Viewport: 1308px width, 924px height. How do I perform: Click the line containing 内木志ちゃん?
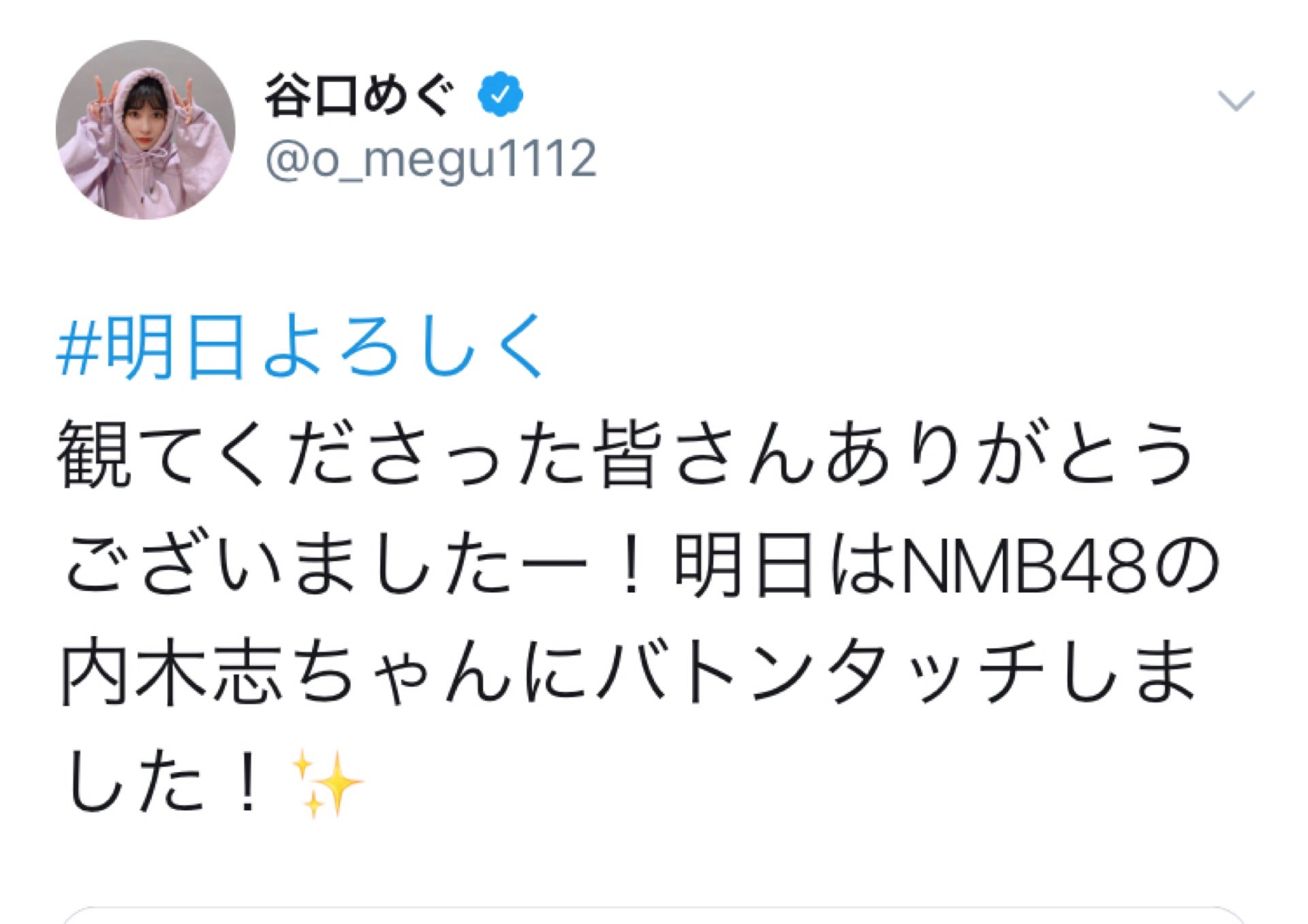pos(628,673)
